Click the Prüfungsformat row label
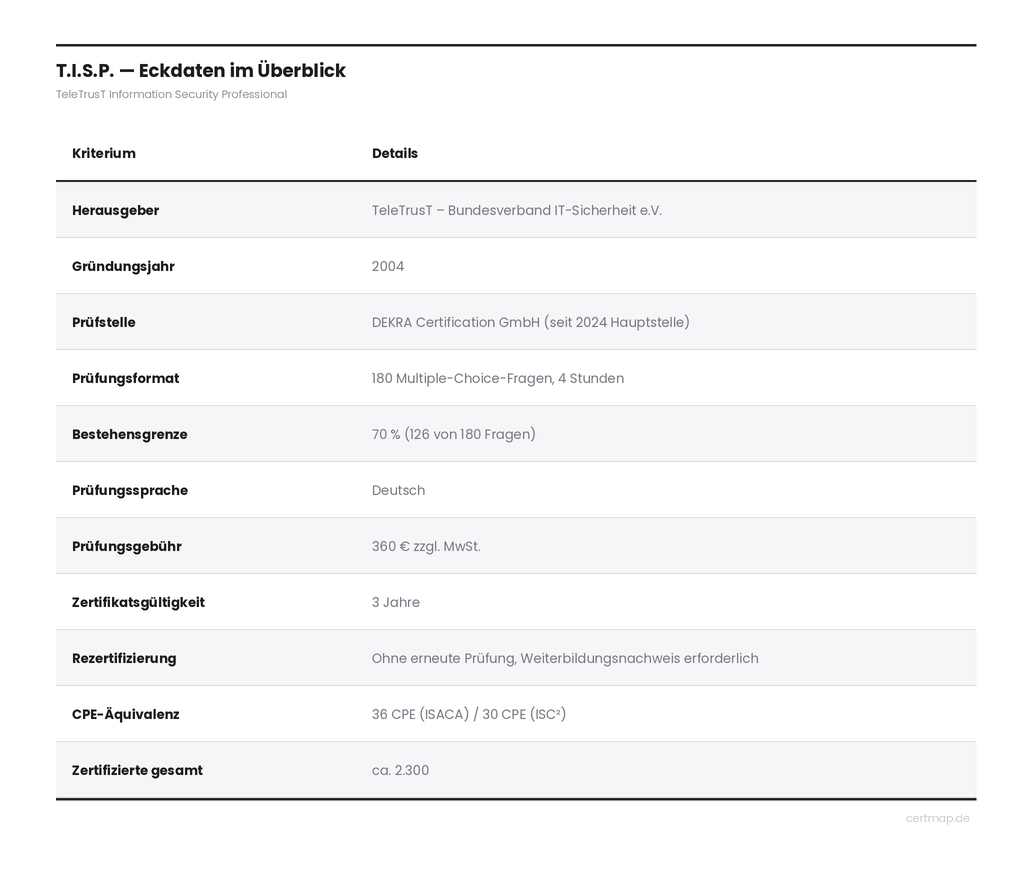1032x882 pixels. 126,378
